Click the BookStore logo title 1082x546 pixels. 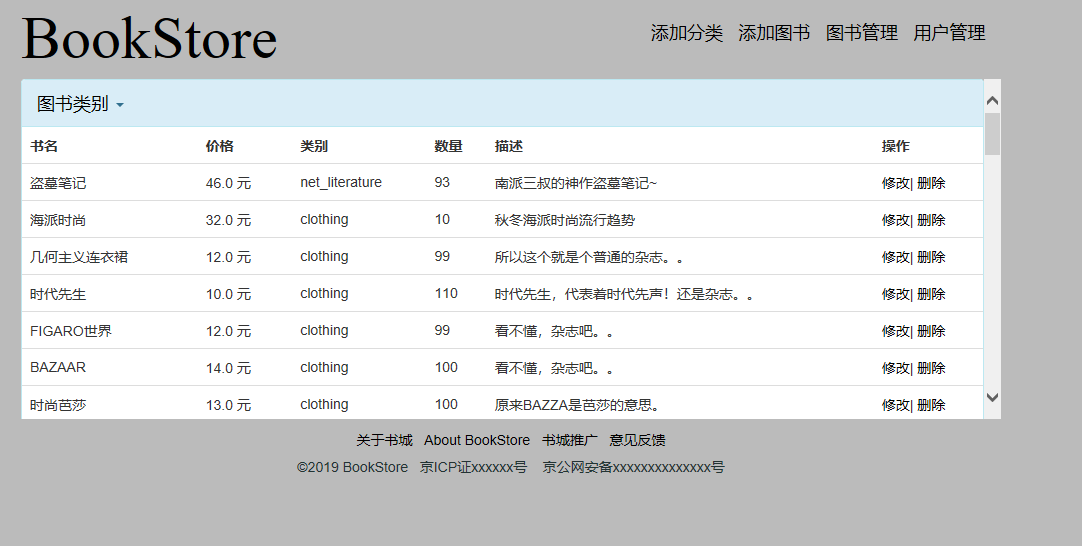(149, 39)
